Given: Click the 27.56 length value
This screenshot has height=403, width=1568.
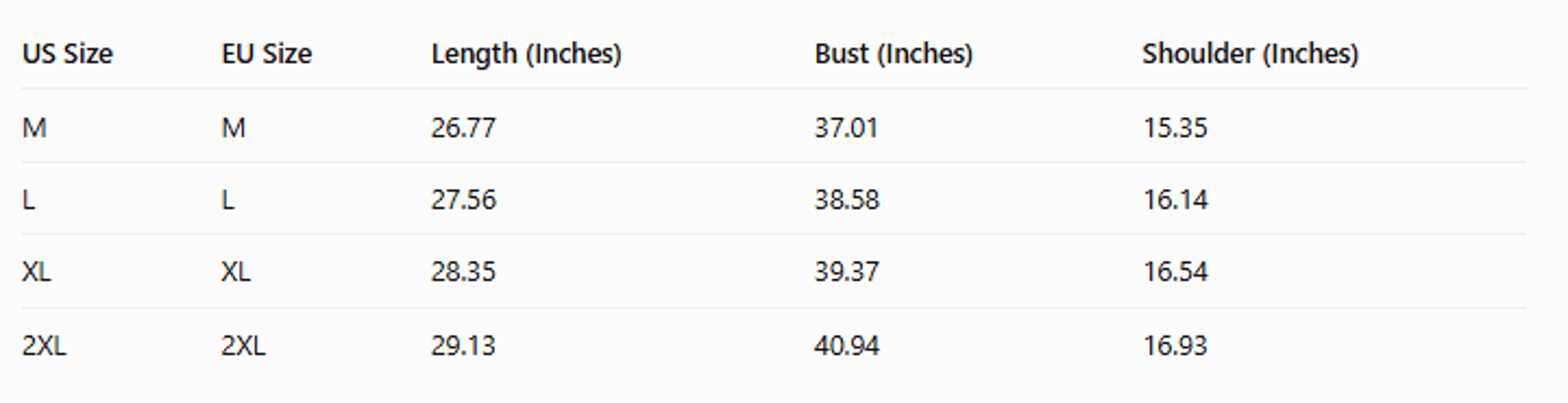Looking at the screenshot, I should pyautogui.click(x=463, y=200).
